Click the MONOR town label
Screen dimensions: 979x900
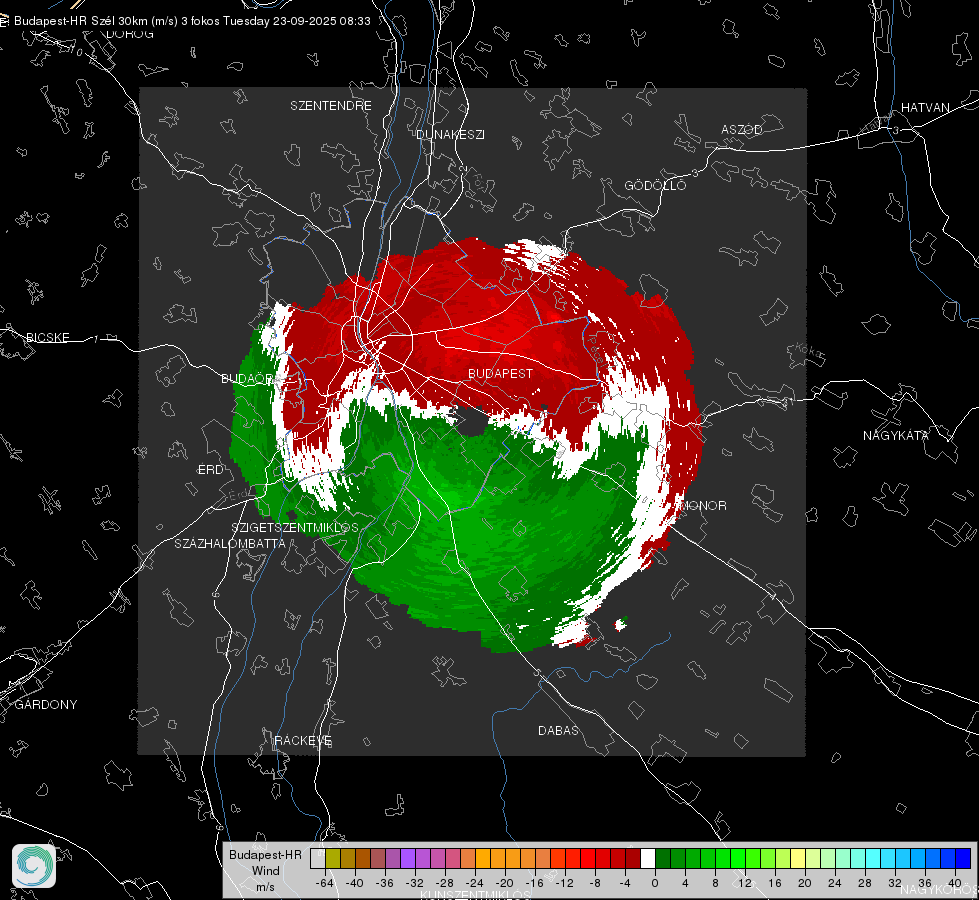(x=702, y=506)
